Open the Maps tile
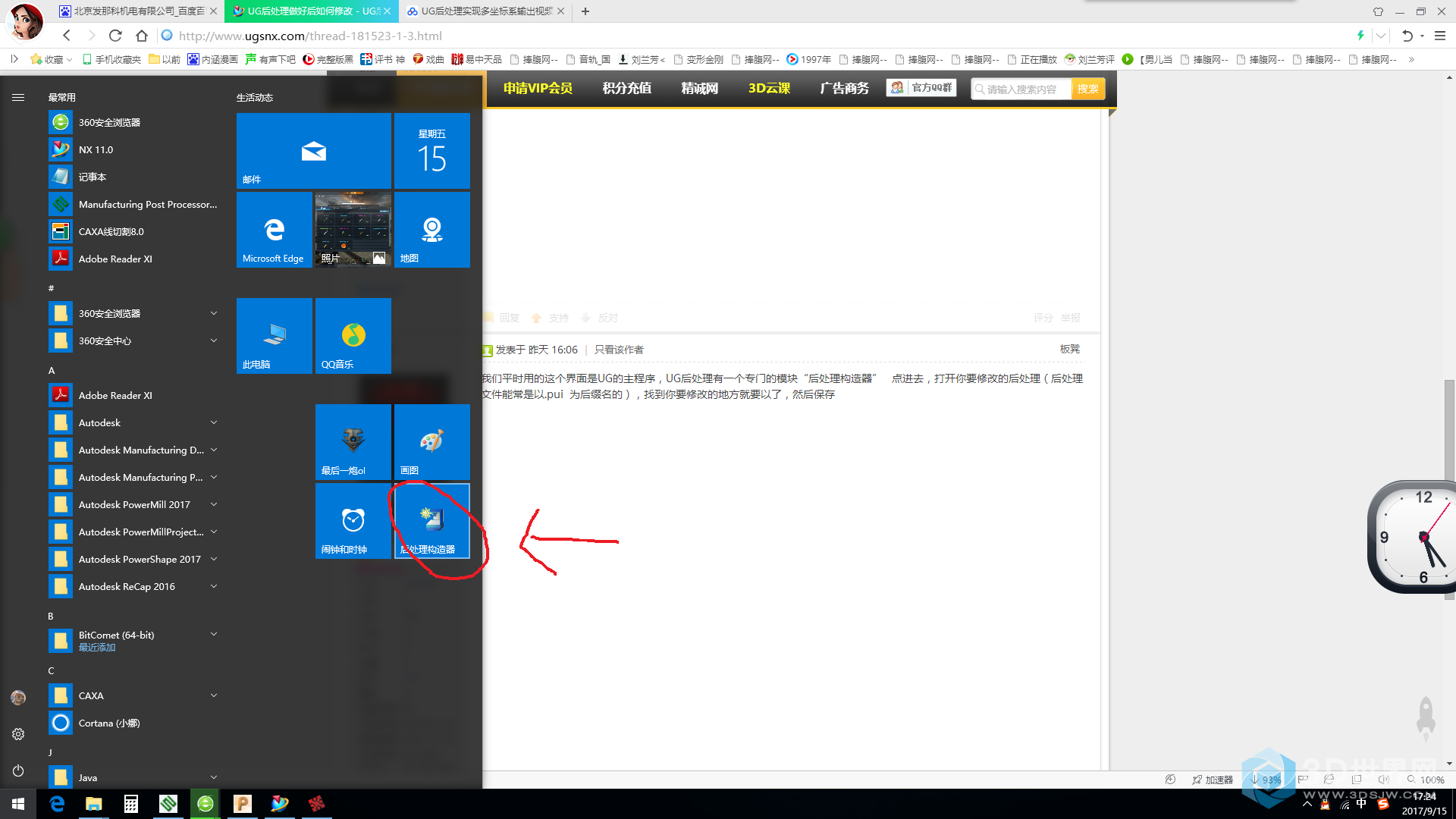Image resolution: width=1456 pixels, height=819 pixels. click(431, 230)
